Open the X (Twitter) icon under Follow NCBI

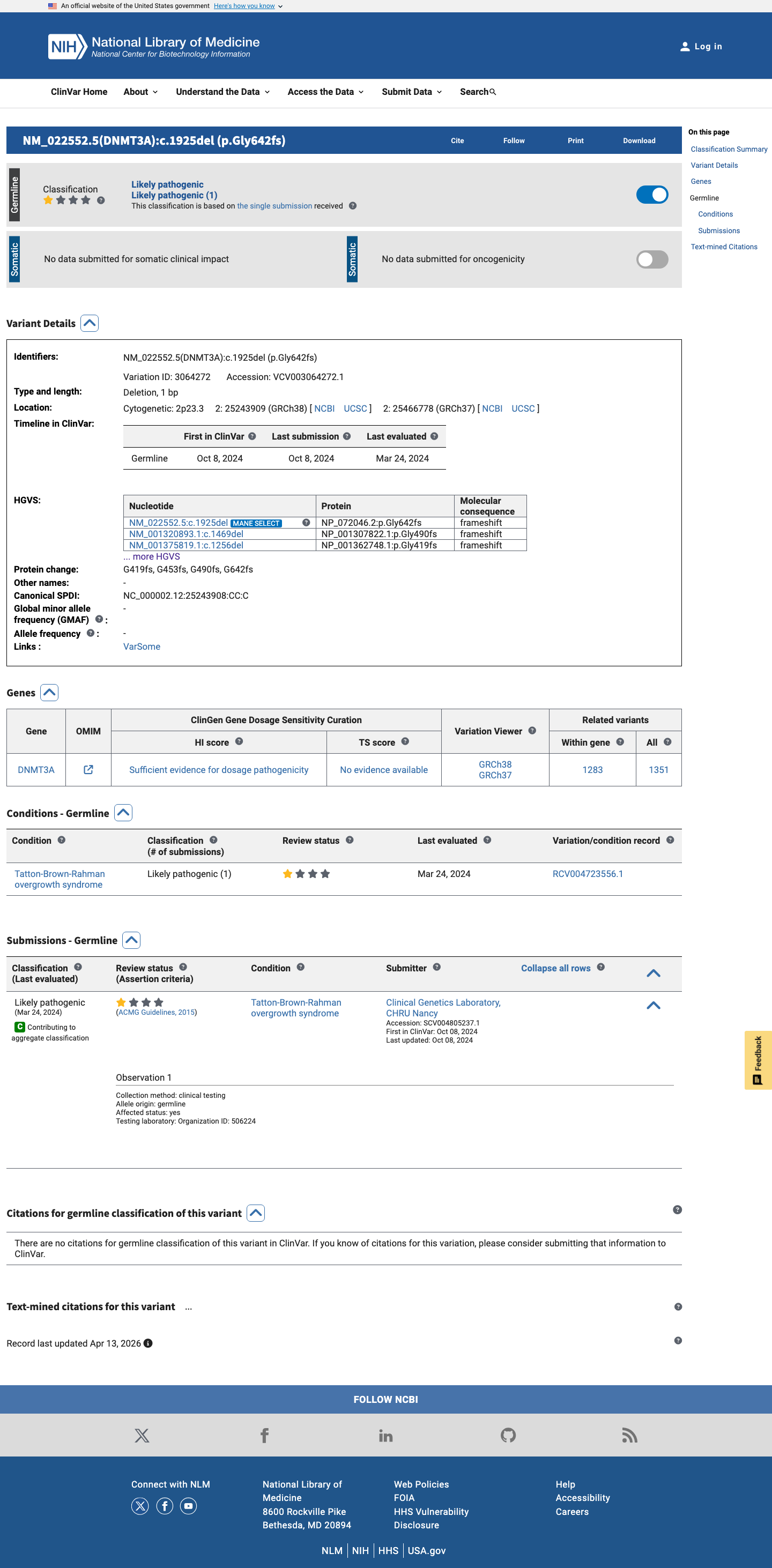pyautogui.click(x=142, y=1435)
